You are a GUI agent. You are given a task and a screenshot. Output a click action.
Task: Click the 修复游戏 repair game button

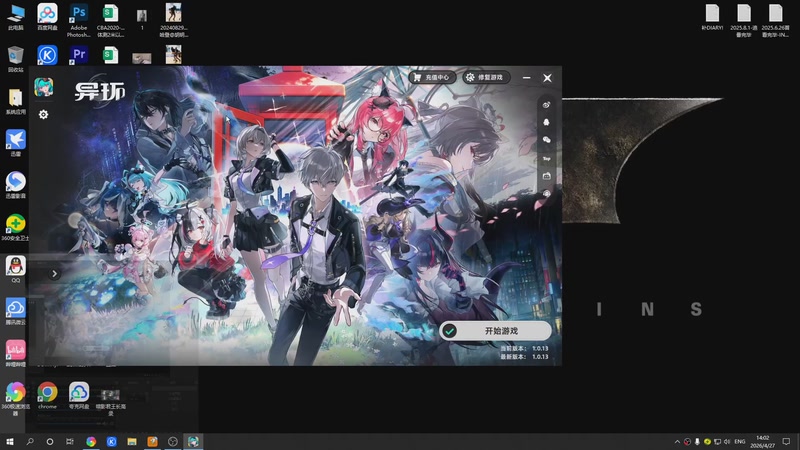(486, 77)
